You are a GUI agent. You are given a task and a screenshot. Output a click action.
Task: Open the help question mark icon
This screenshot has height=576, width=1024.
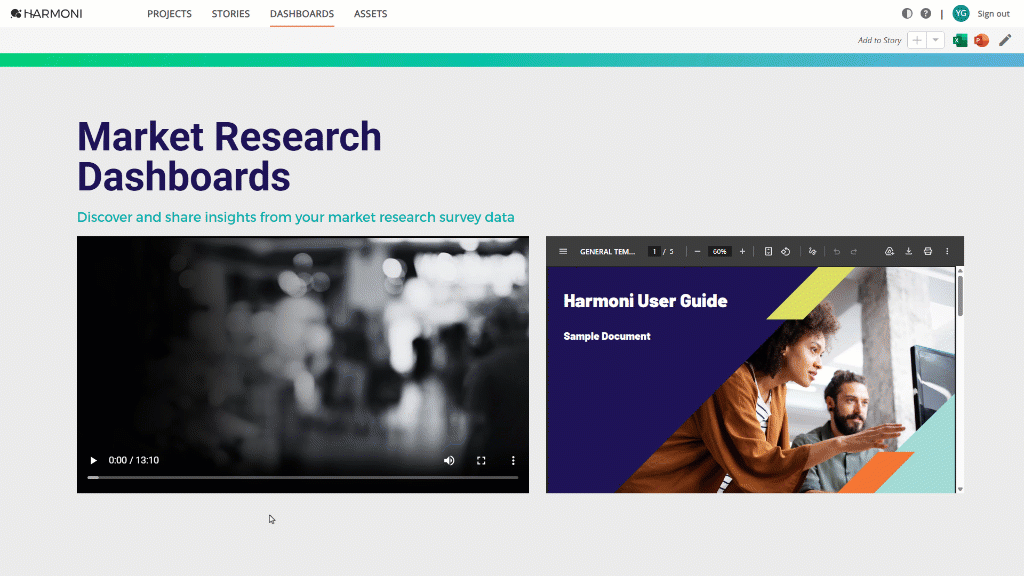pos(925,13)
